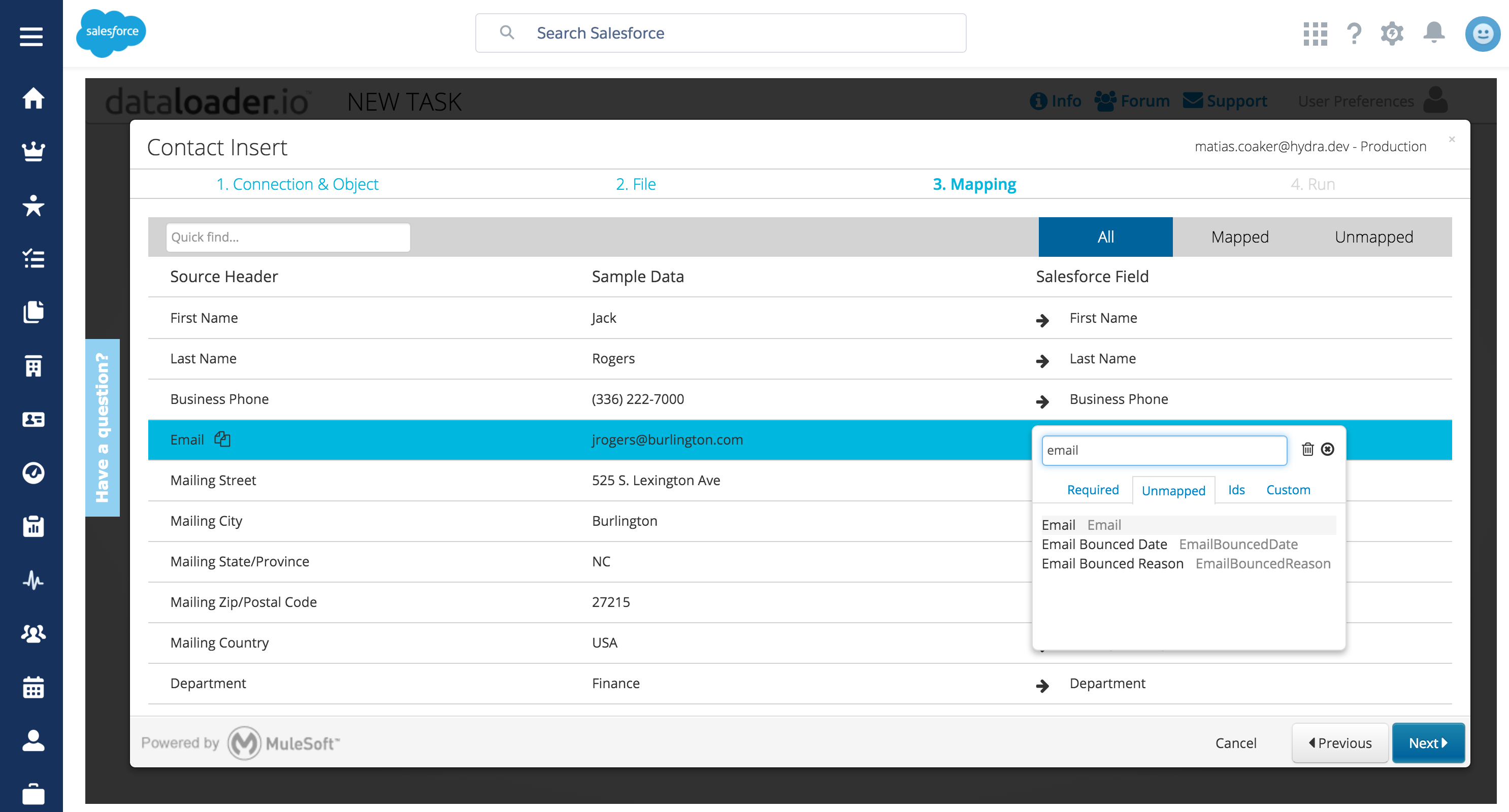The image size is (1509, 812).
Task: Pick Email Bounced Reason option
Action: point(1112,564)
